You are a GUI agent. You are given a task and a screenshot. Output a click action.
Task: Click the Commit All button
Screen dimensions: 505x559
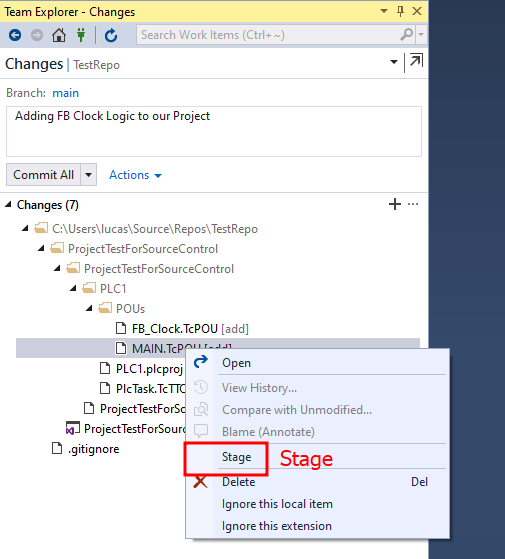(x=43, y=175)
